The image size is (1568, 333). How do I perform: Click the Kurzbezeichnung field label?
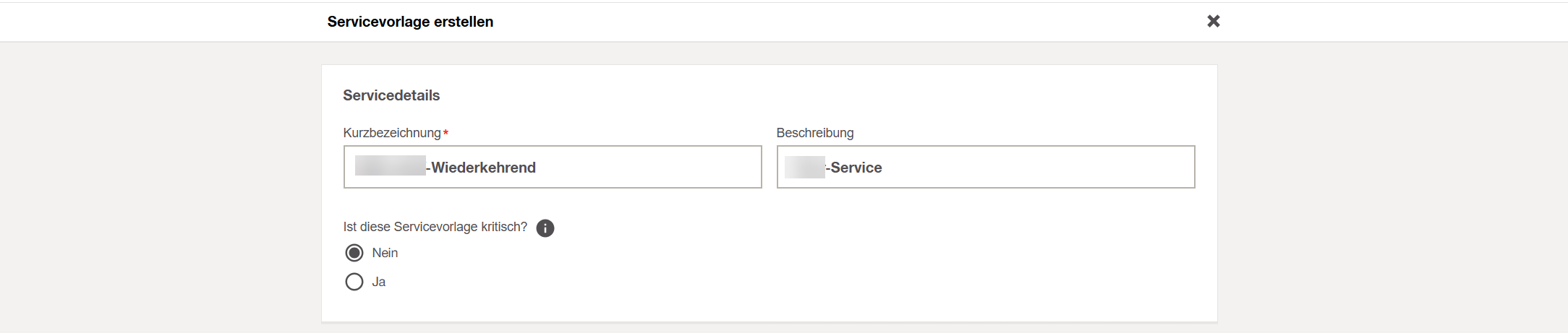[392, 133]
